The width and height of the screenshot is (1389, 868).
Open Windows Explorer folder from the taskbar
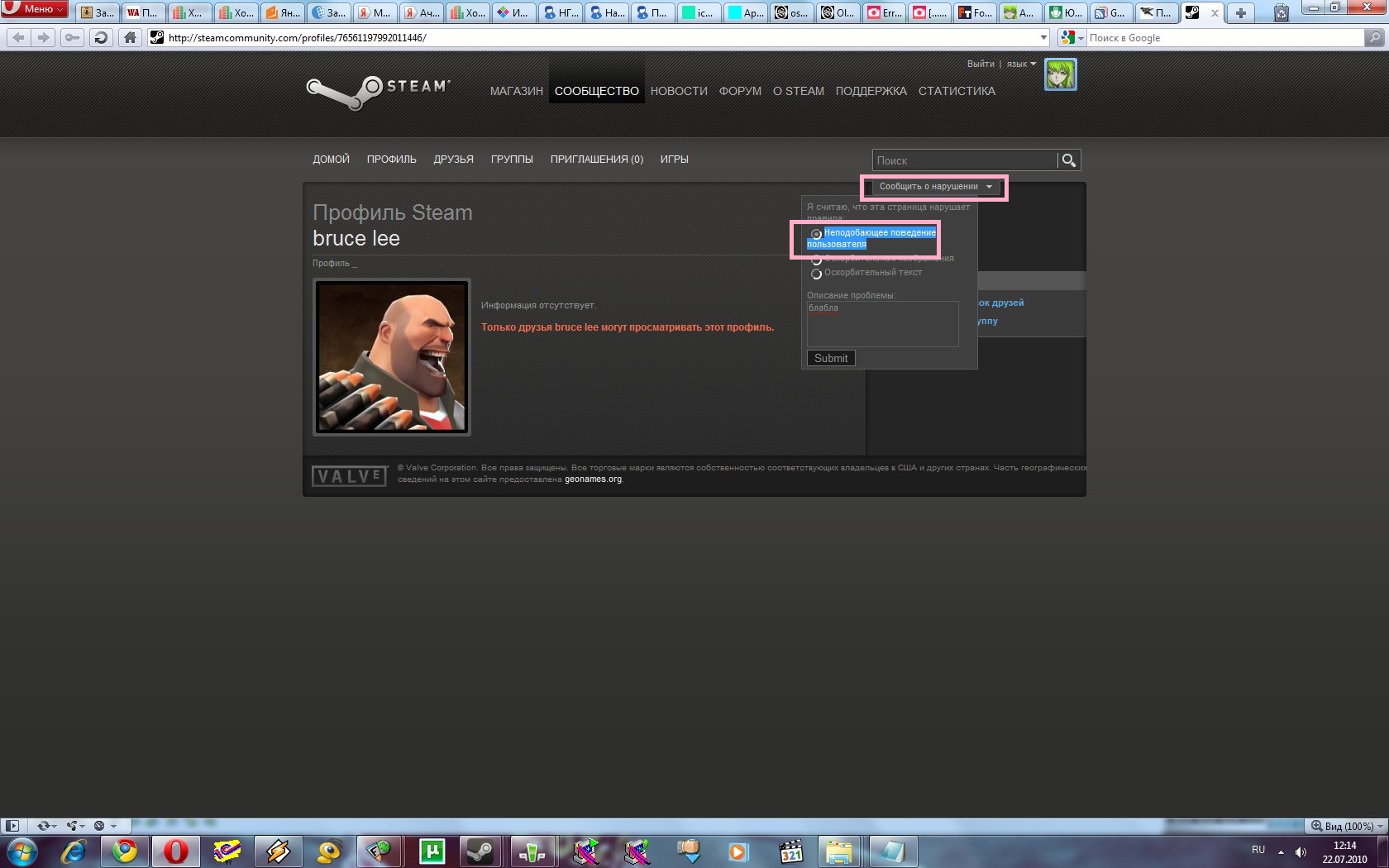tap(839, 851)
